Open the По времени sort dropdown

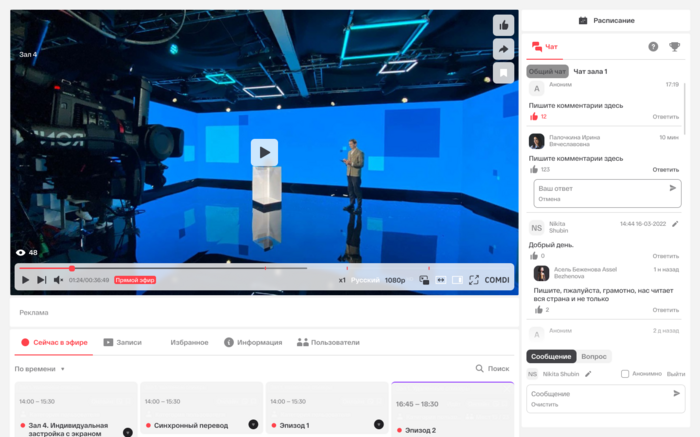click(x=40, y=369)
